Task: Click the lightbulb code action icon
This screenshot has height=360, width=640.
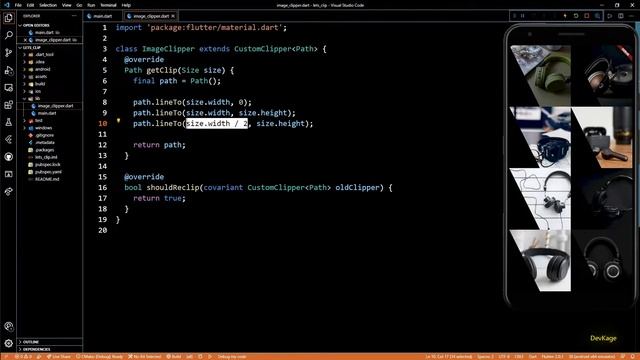Action: click(118, 121)
